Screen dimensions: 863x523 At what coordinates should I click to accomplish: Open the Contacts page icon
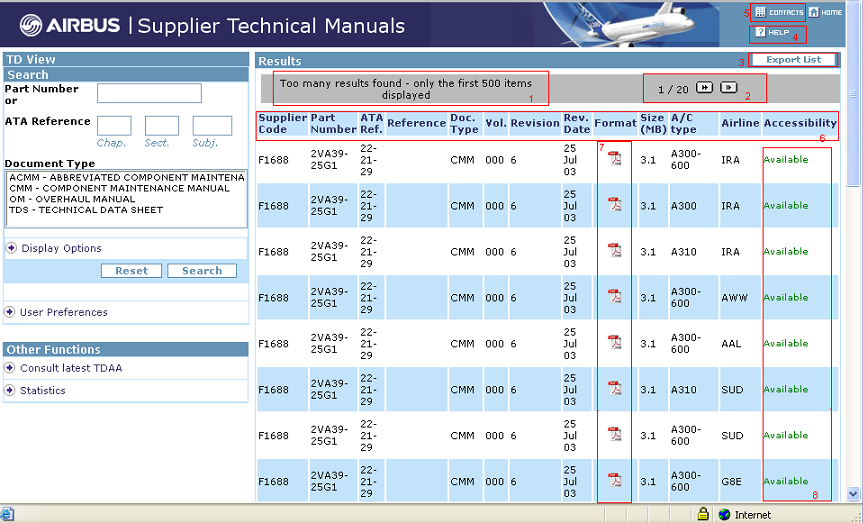click(760, 12)
